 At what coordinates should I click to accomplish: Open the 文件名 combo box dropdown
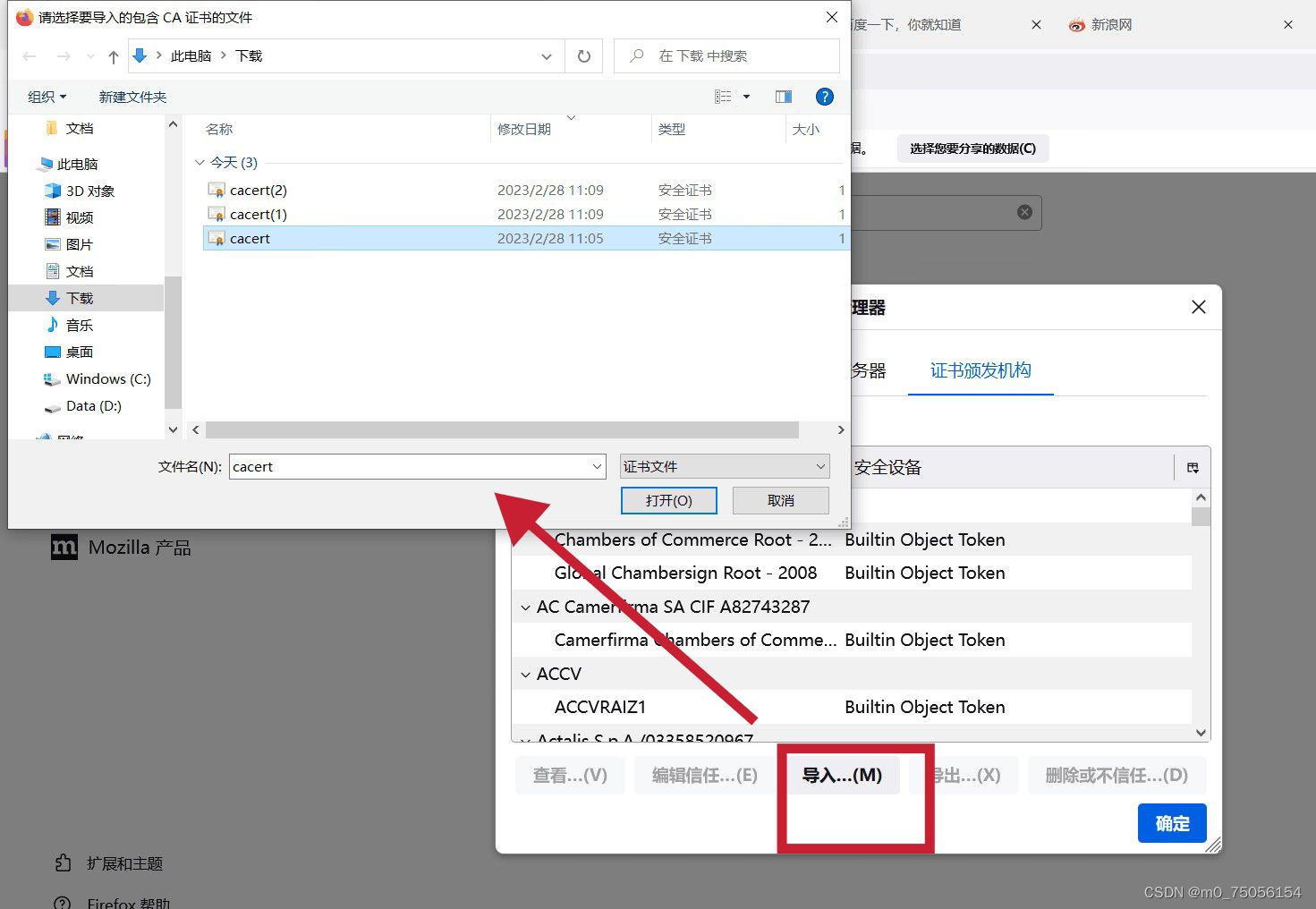[x=597, y=466]
